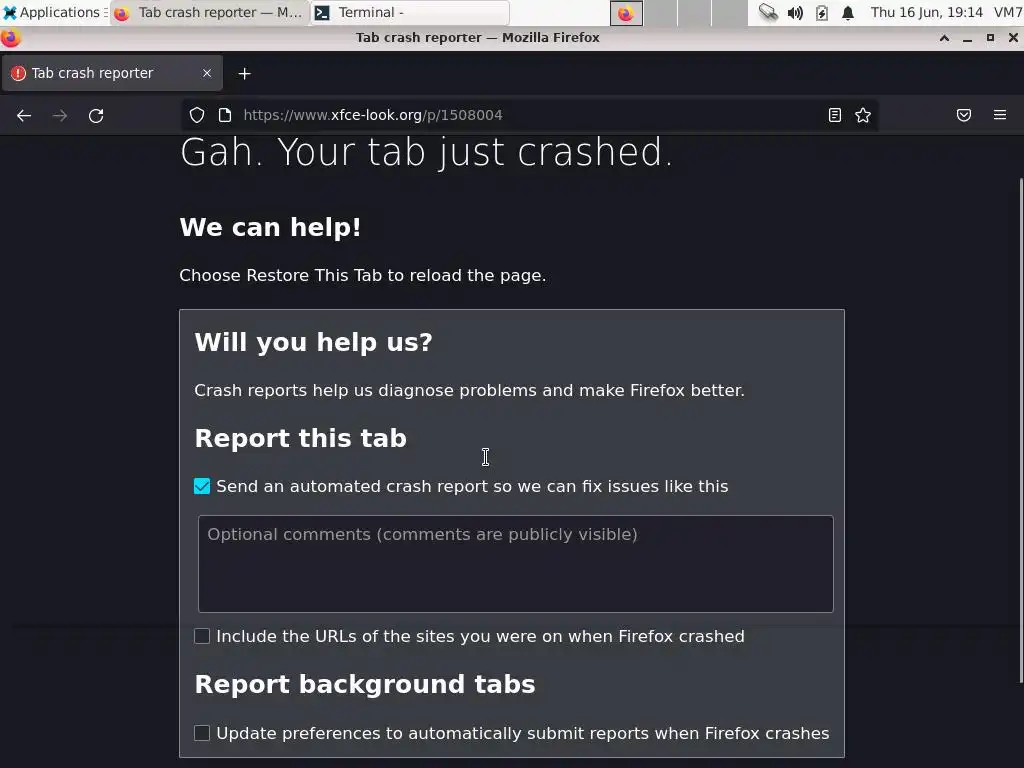
Task: Bookmark this page with the star
Action: coord(863,116)
